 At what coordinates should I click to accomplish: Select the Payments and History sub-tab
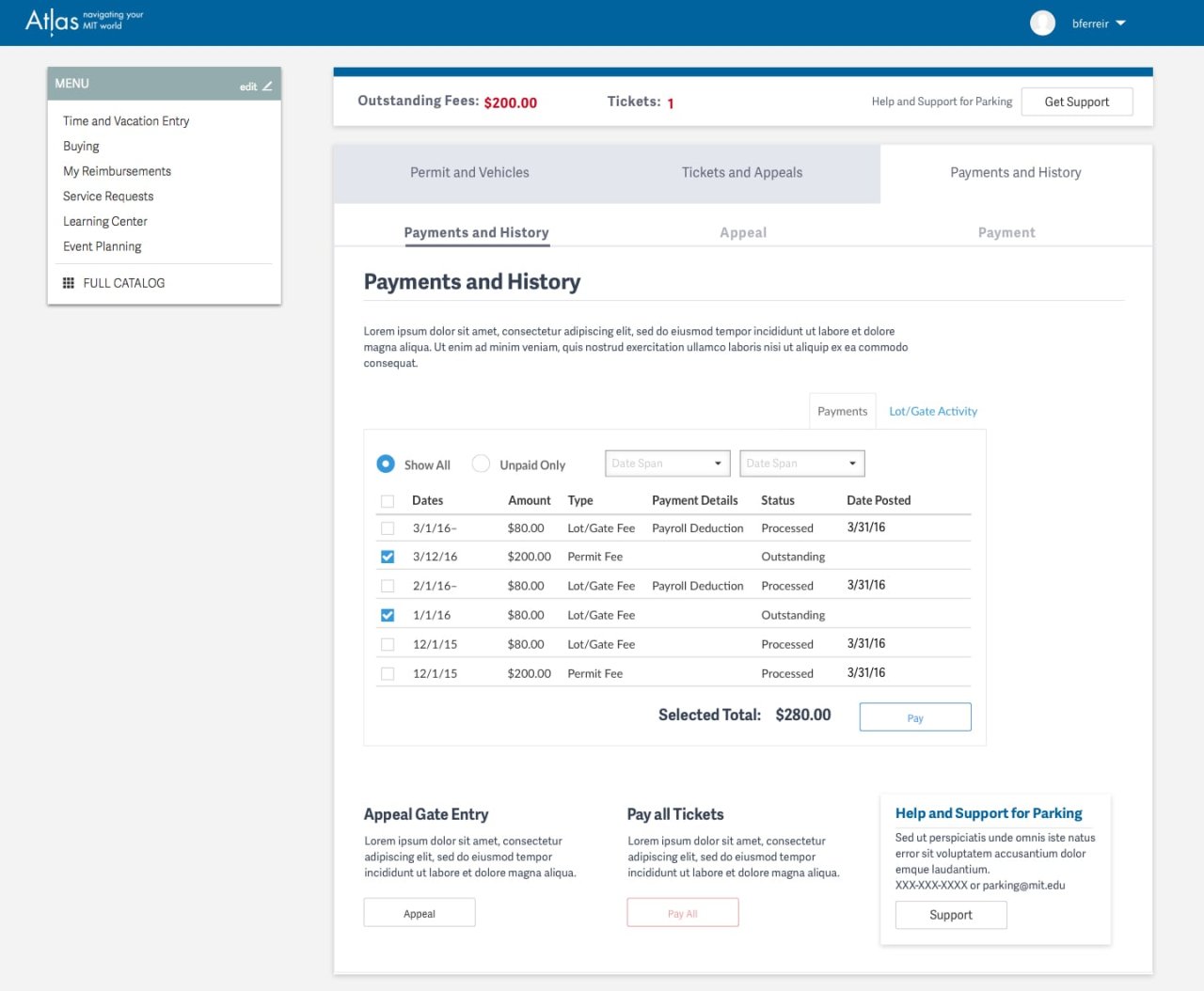[476, 232]
